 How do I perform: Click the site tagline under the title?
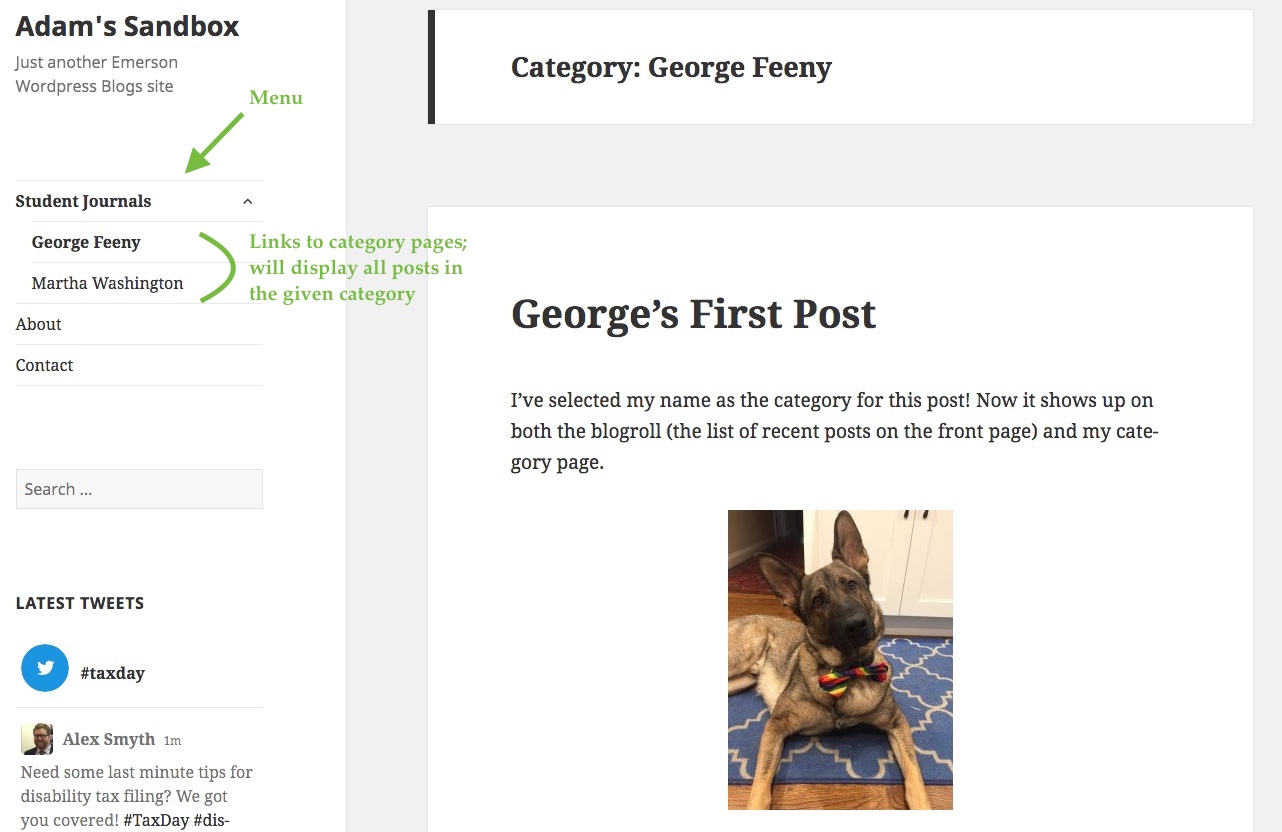[x=96, y=74]
